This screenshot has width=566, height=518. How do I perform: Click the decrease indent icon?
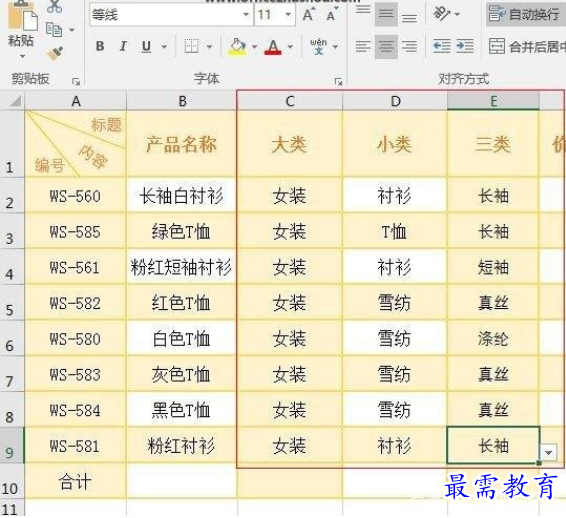[x=441, y=46]
